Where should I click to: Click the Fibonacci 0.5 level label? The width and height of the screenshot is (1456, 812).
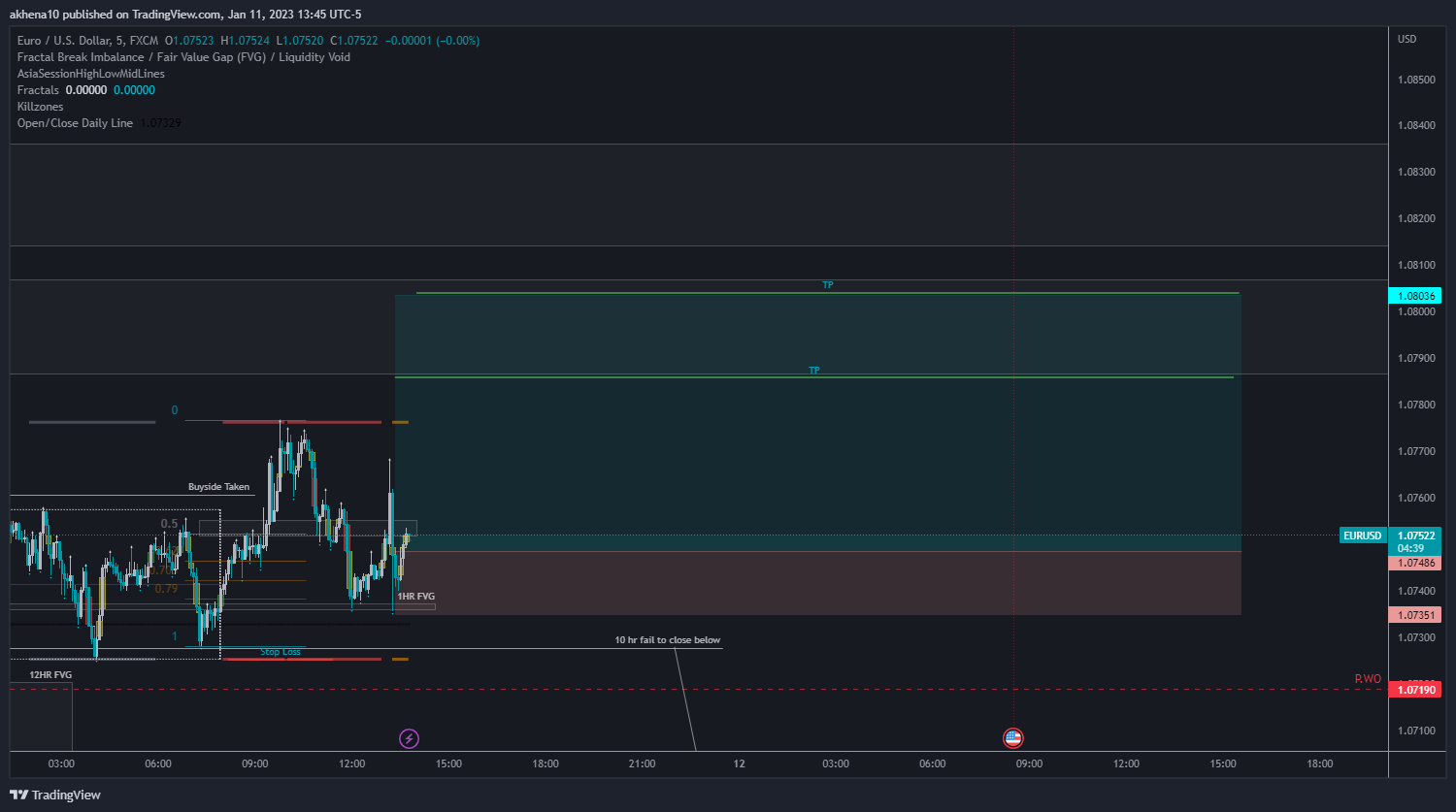(170, 524)
